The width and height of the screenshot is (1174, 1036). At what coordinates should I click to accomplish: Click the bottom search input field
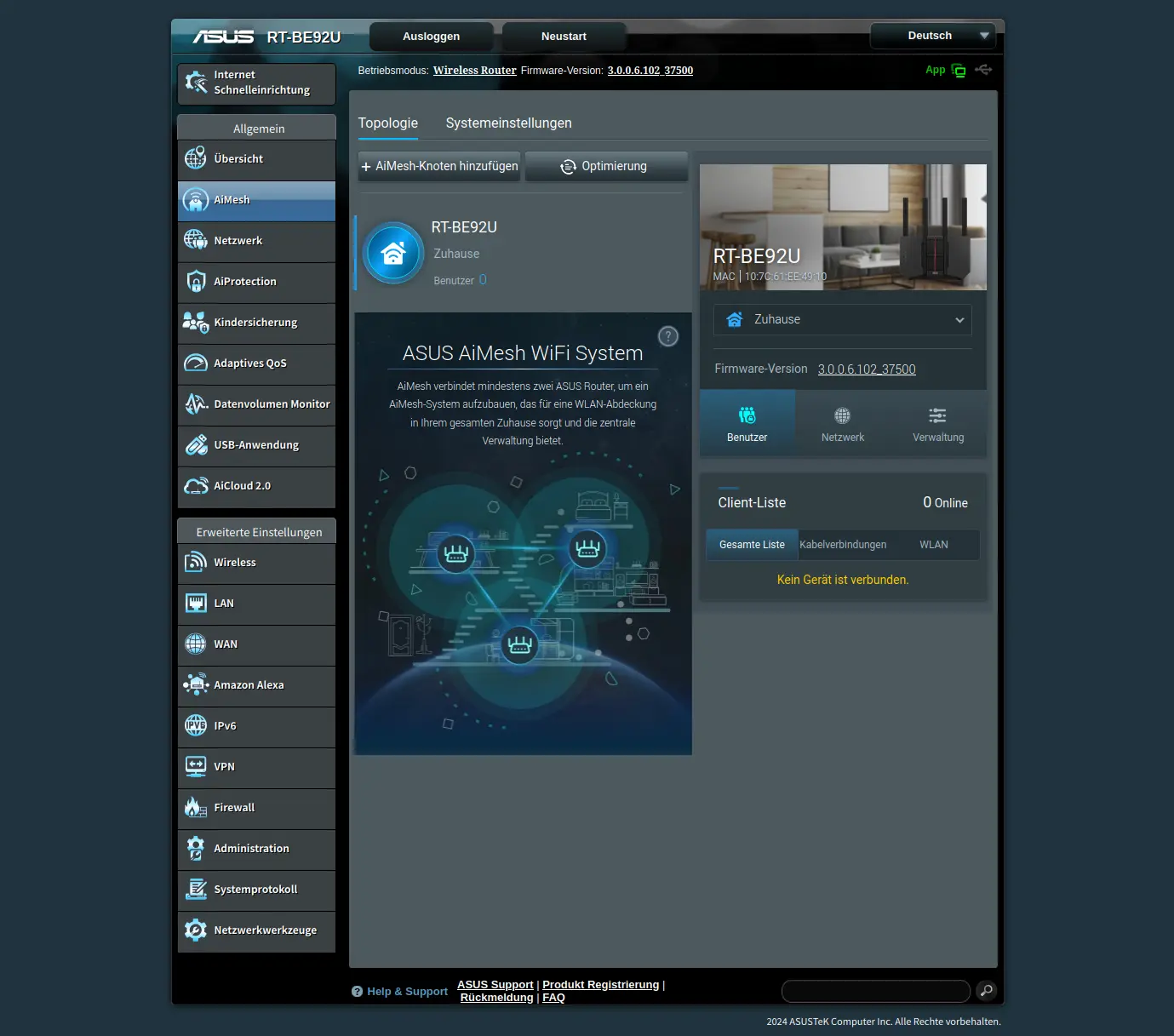pyautogui.click(x=875, y=991)
